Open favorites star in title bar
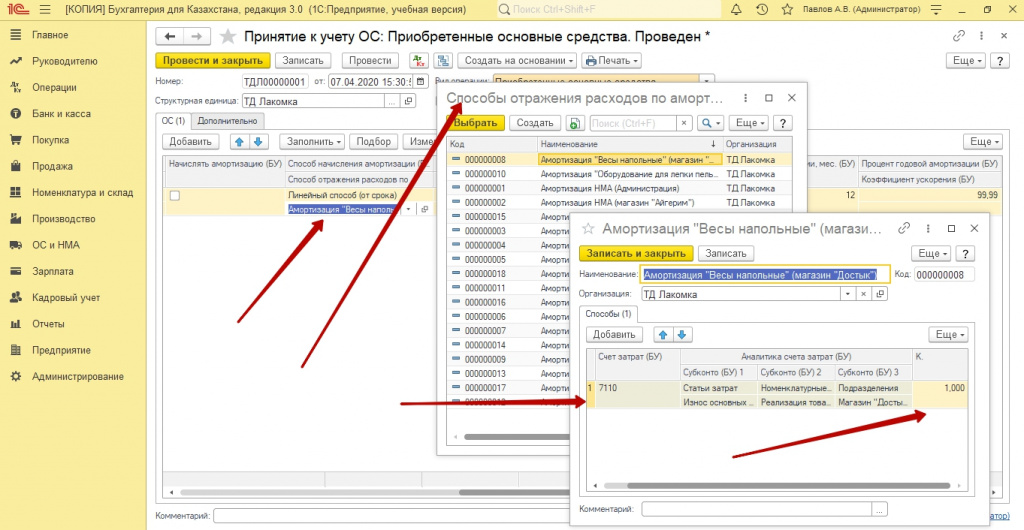1024x530 pixels. click(x=787, y=10)
